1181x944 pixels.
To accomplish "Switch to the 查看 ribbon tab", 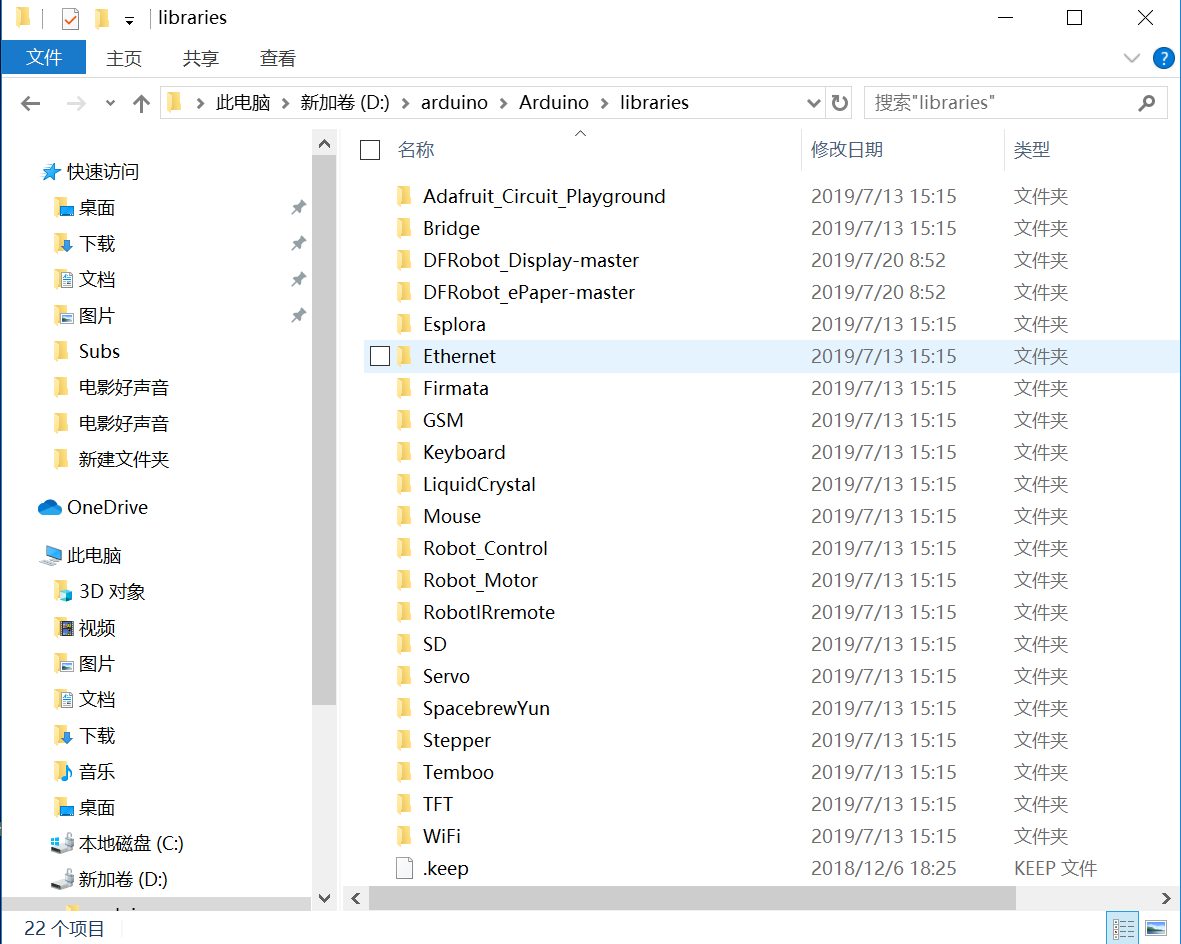I will [277, 58].
